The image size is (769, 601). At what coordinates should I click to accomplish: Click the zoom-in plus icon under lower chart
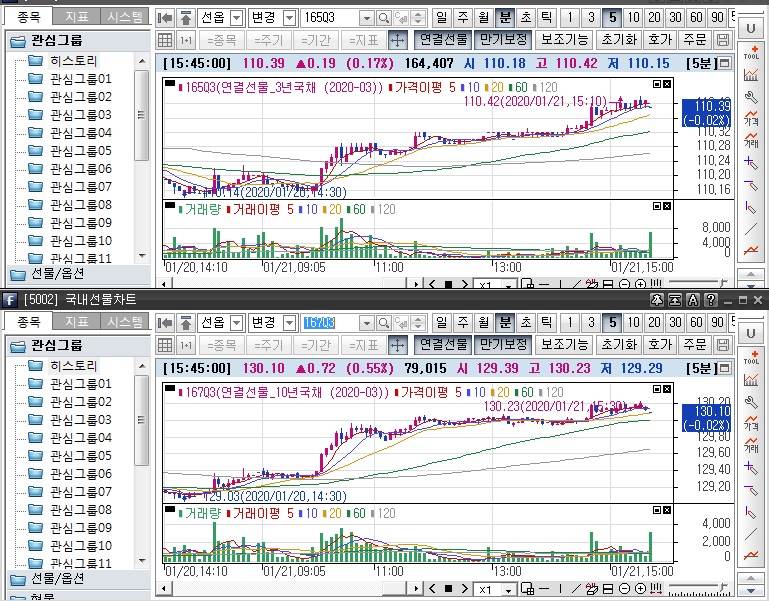(640, 590)
